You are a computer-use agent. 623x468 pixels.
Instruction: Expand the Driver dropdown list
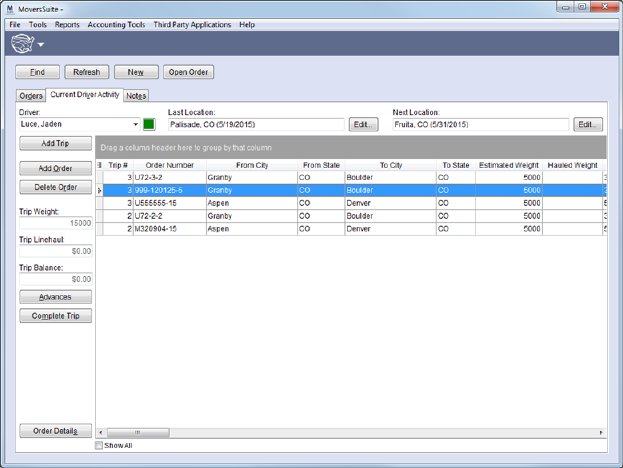point(135,125)
